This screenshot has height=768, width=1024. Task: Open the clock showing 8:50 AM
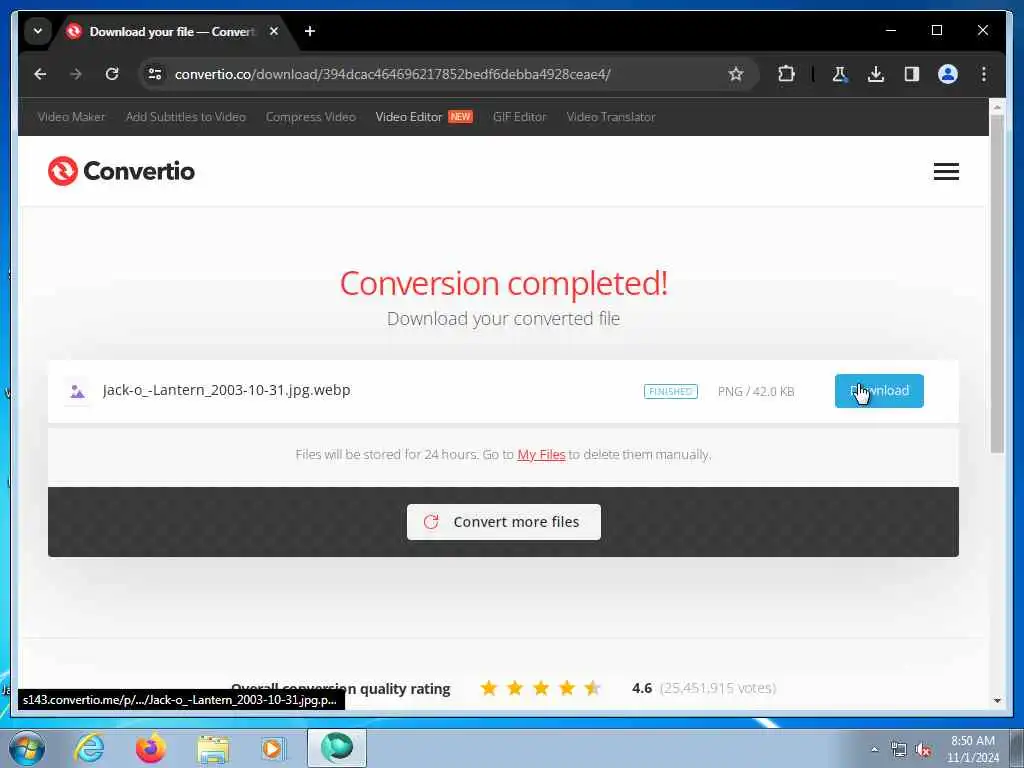pyautogui.click(x=973, y=749)
